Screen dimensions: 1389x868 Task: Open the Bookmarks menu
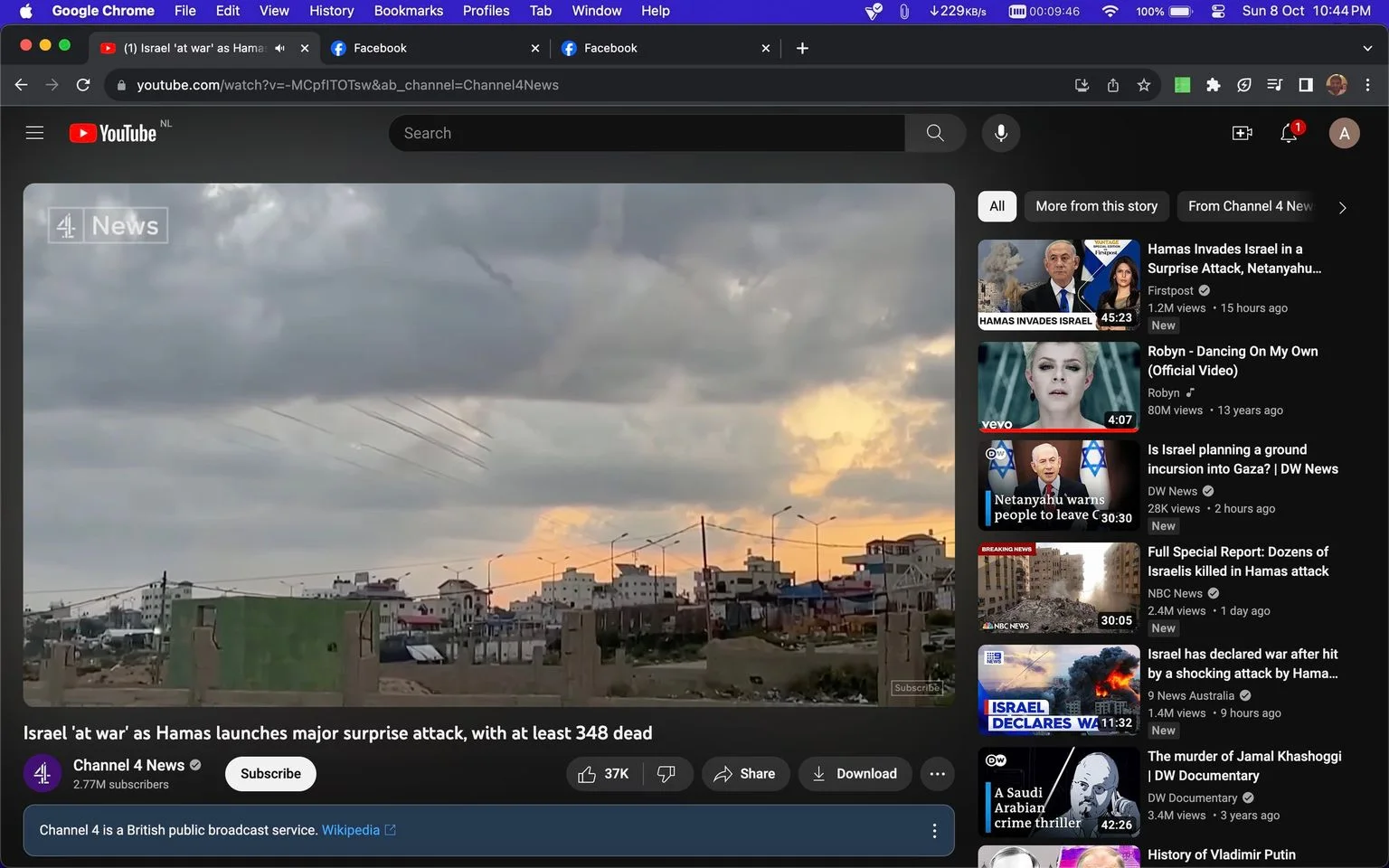[409, 11]
